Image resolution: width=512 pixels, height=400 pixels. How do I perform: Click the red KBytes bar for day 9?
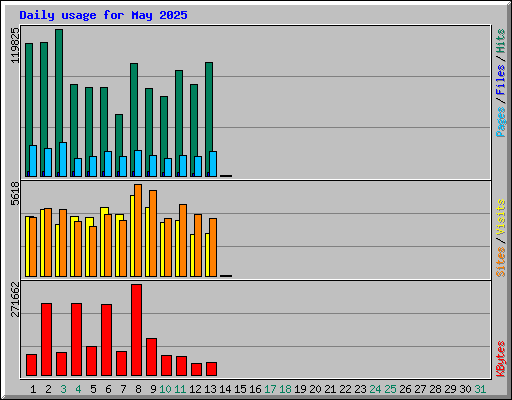point(151,357)
